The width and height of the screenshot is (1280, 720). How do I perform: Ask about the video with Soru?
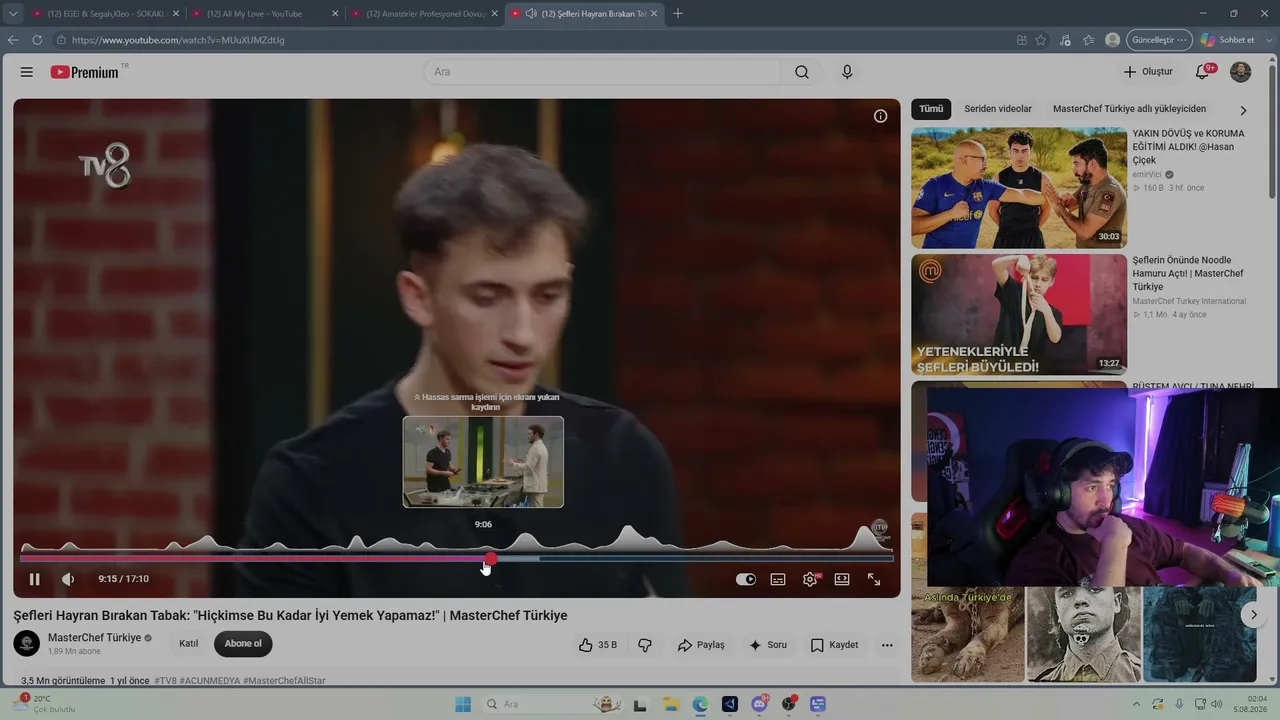pyautogui.click(x=768, y=645)
